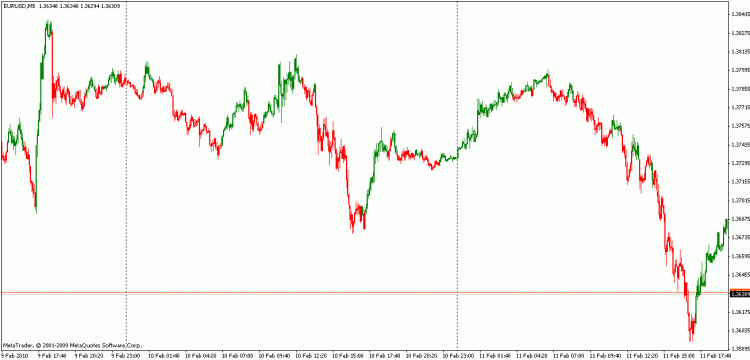The width and height of the screenshot is (750, 360).
Task: Click the '10 Feb 20:20' time label
Action: (422, 356)
